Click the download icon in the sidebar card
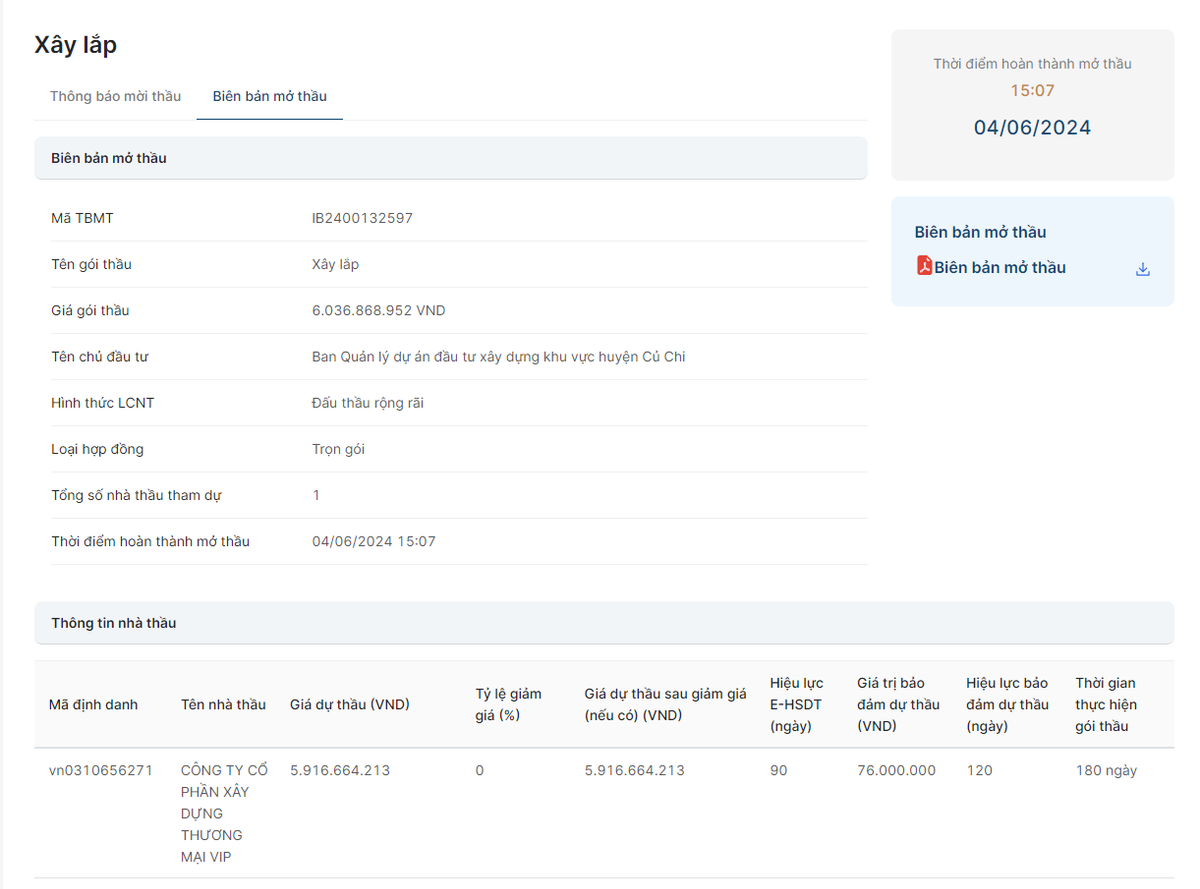 tap(1143, 269)
